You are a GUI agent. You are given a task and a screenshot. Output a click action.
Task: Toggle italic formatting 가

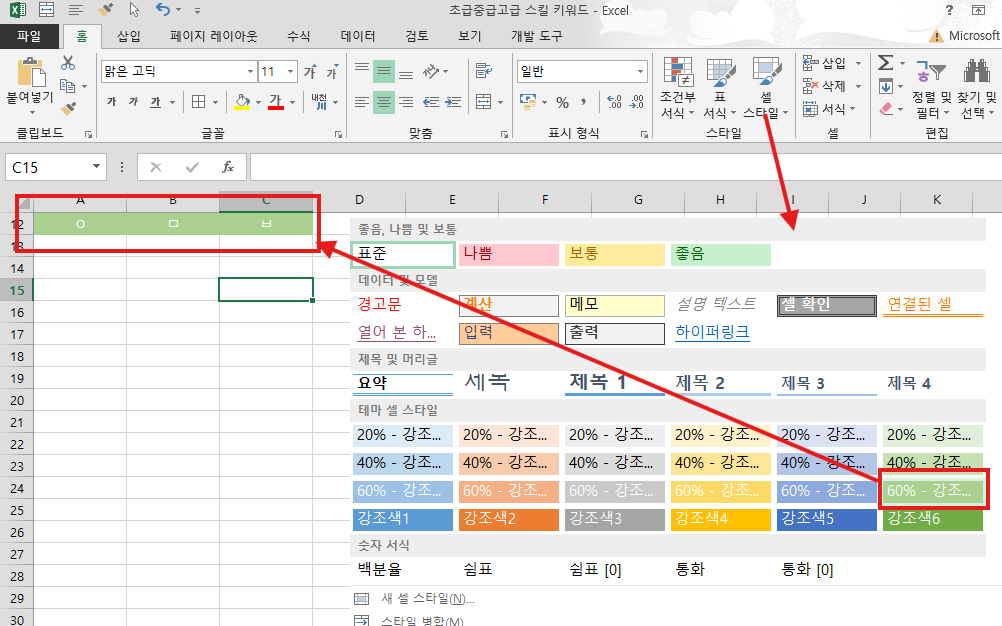pyautogui.click(x=134, y=102)
